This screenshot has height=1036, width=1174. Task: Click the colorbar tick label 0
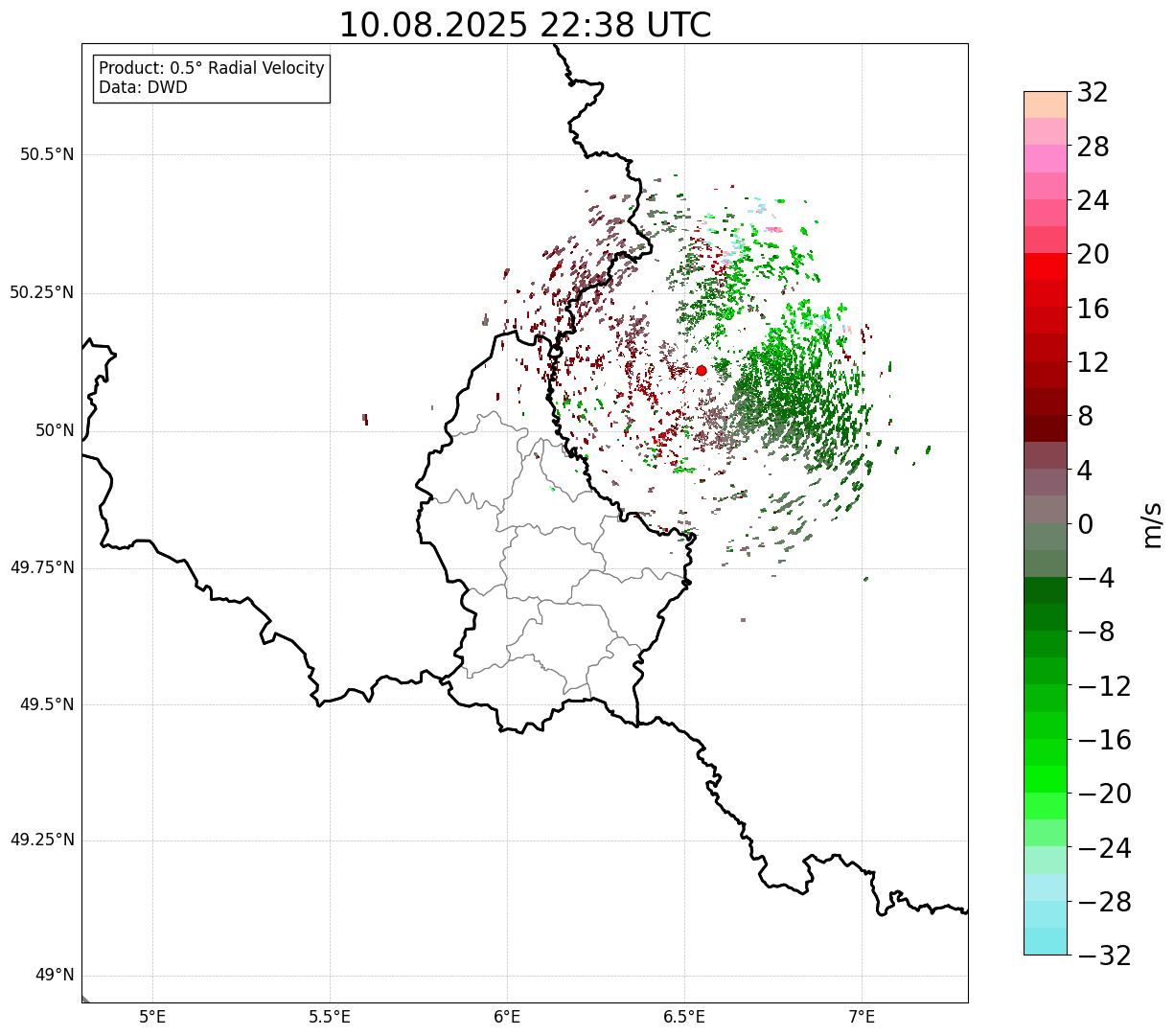click(1085, 524)
